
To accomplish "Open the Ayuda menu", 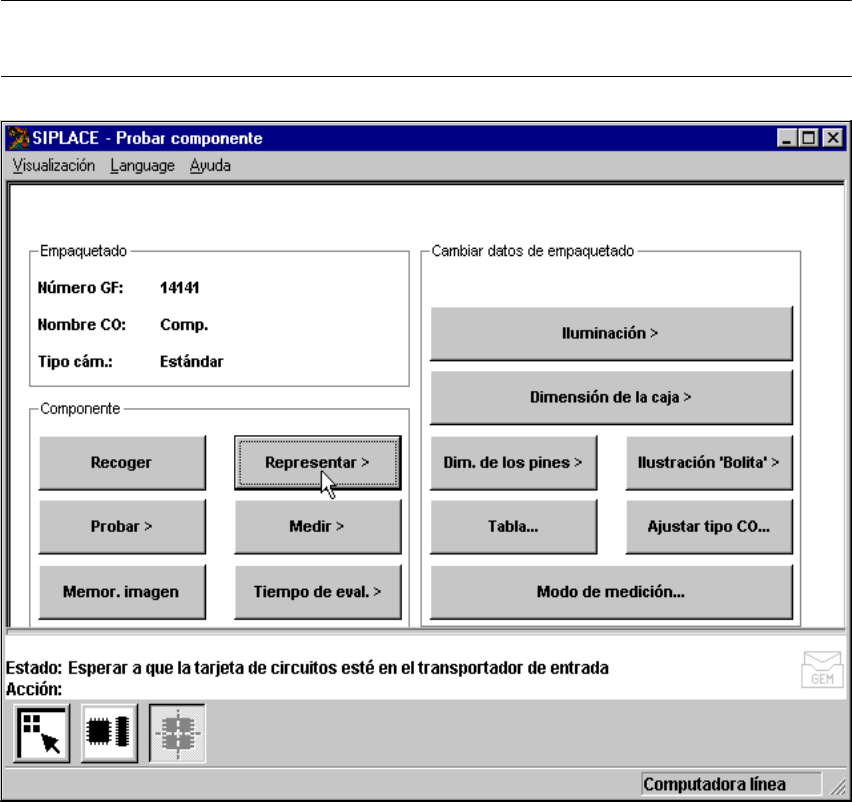I will [x=210, y=166].
